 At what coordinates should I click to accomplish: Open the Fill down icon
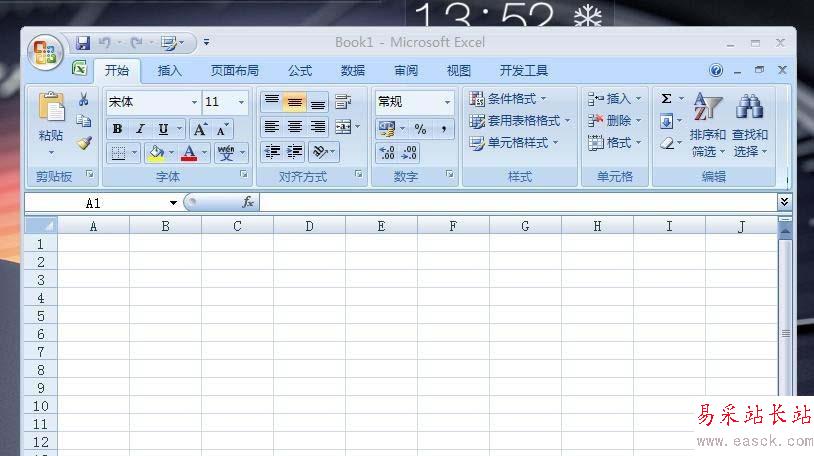tap(666, 121)
